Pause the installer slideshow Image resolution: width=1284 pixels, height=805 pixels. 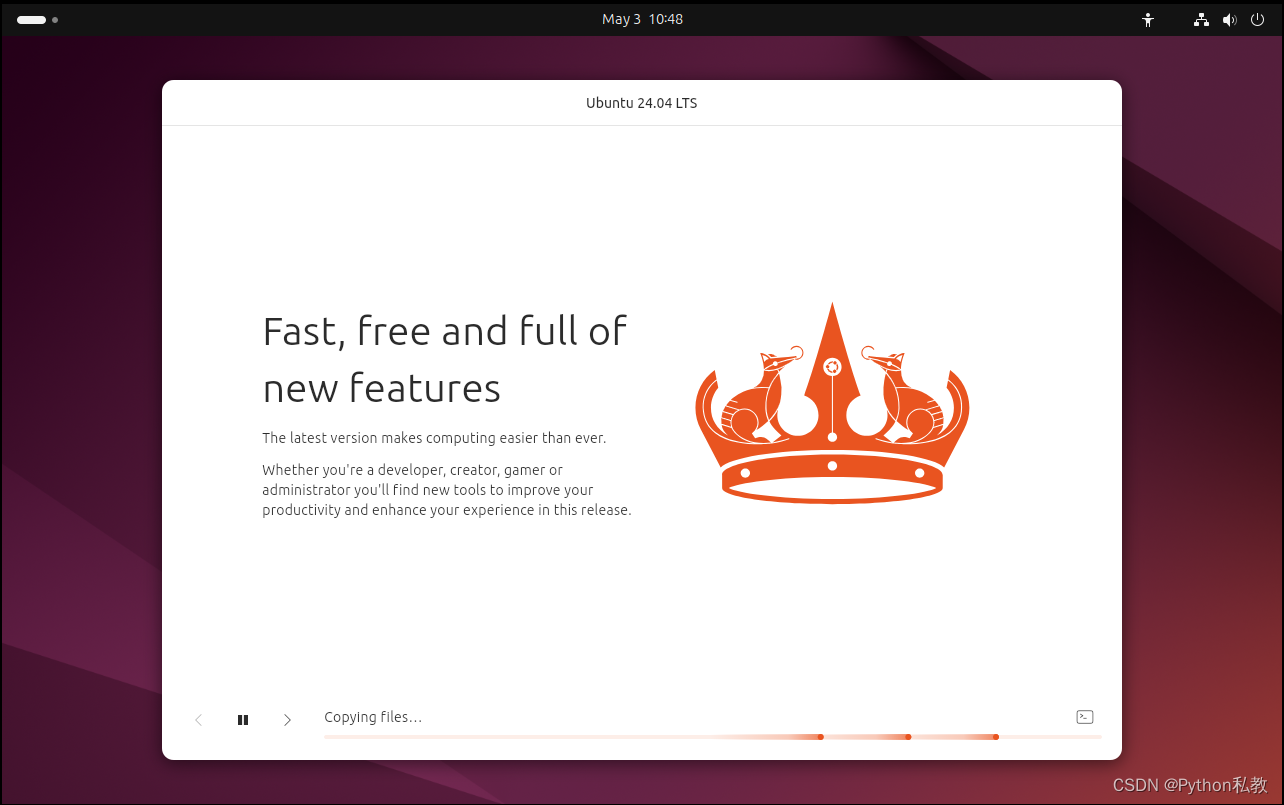tap(243, 720)
